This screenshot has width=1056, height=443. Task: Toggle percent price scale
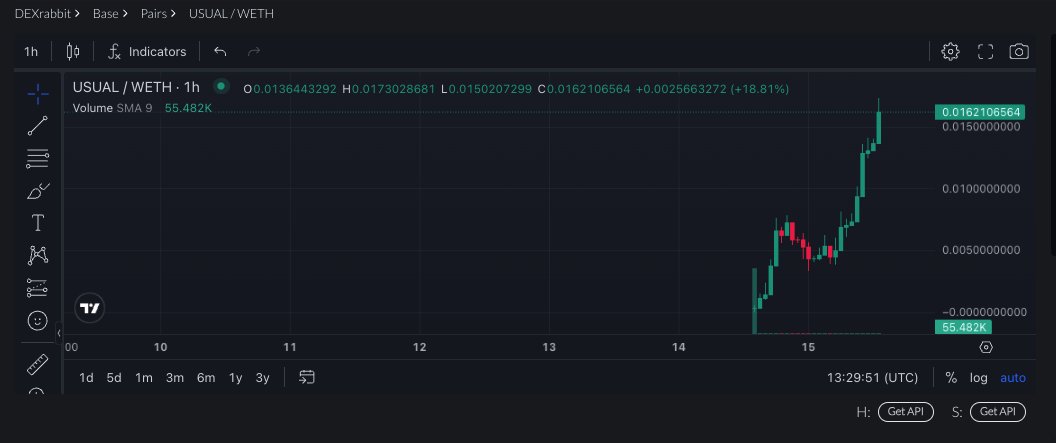(x=951, y=378)
